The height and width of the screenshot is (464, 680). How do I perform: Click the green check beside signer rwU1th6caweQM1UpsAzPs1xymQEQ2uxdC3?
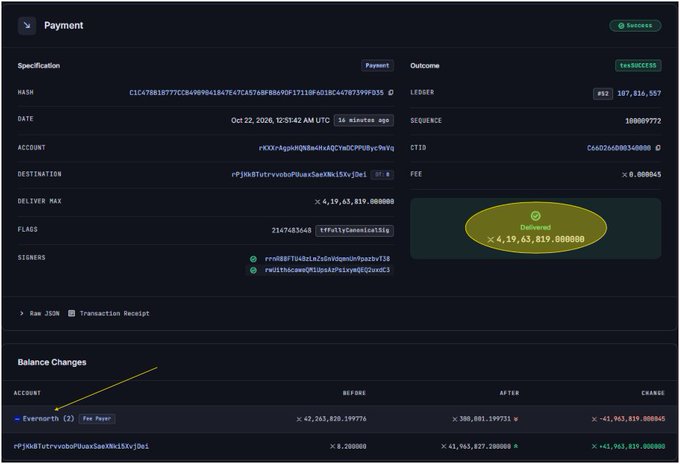tap(253, 270)
